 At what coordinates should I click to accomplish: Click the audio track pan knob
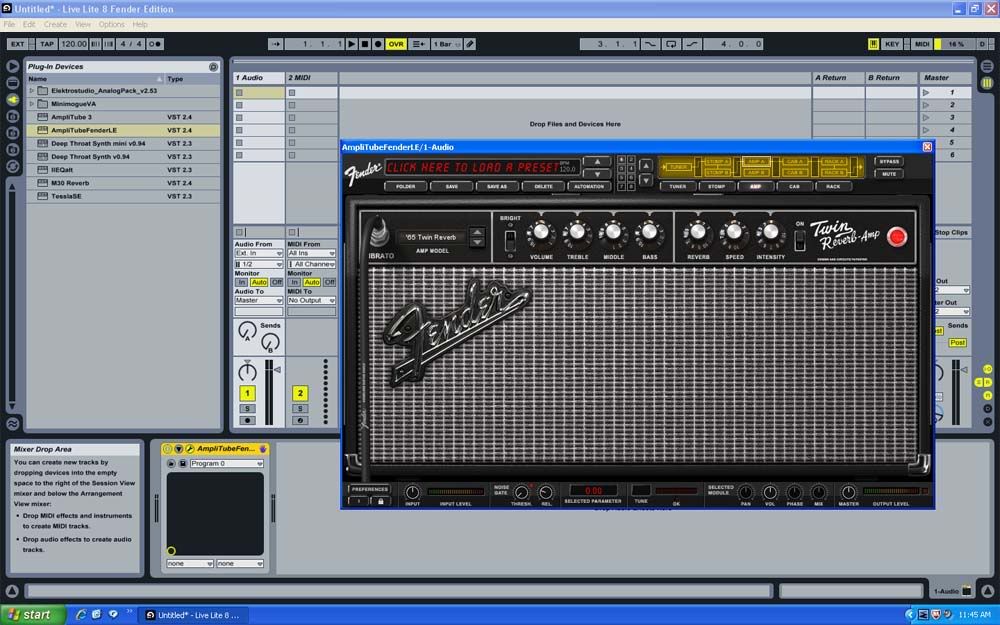click(247, 371)
